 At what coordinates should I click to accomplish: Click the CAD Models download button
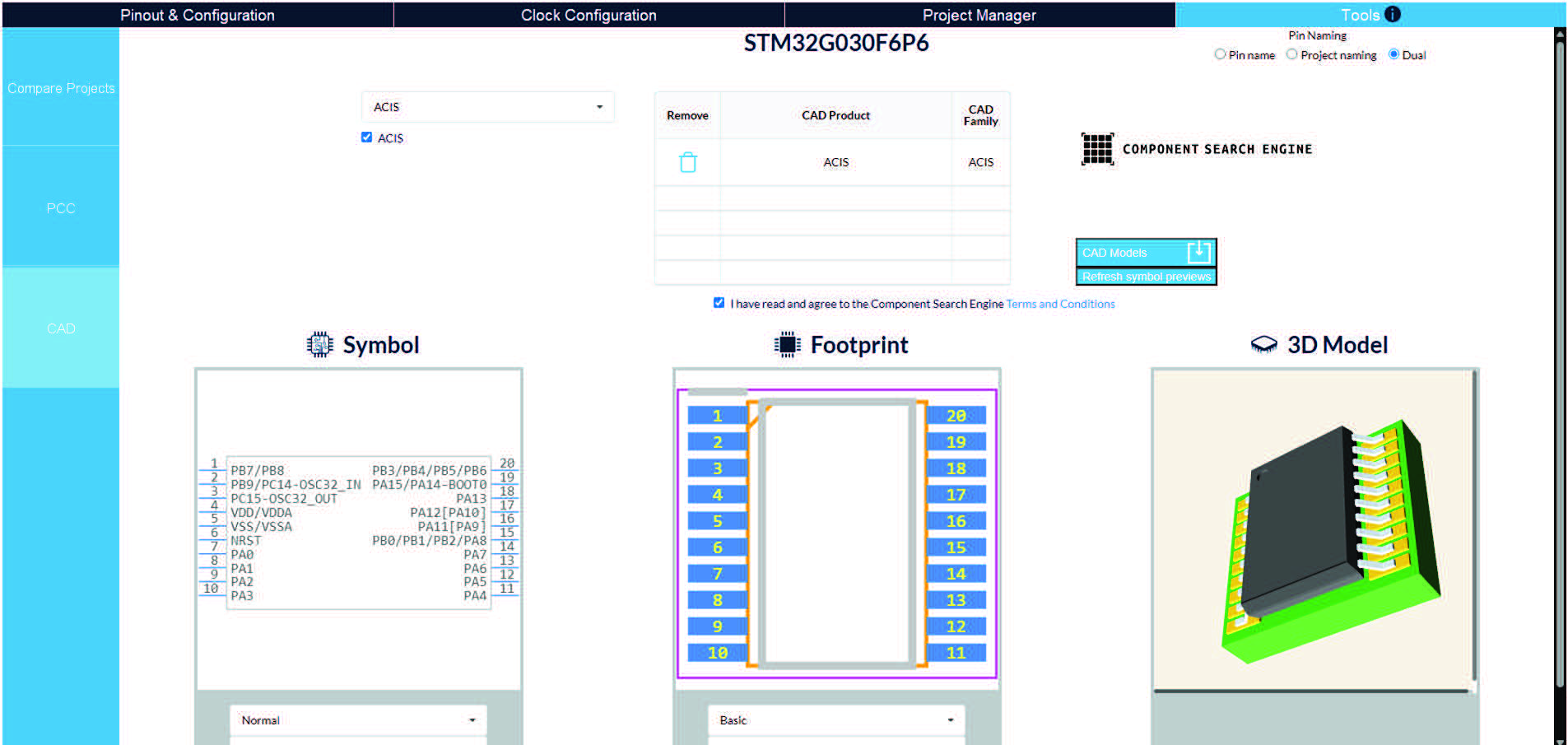1146,252
